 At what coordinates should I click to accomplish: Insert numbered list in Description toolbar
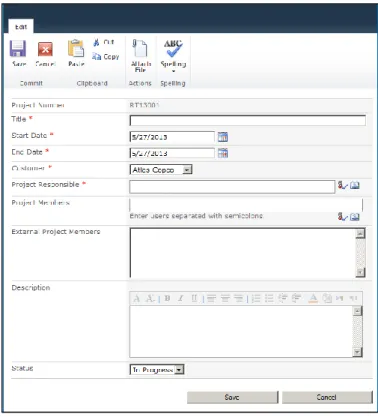click(256, 298)
